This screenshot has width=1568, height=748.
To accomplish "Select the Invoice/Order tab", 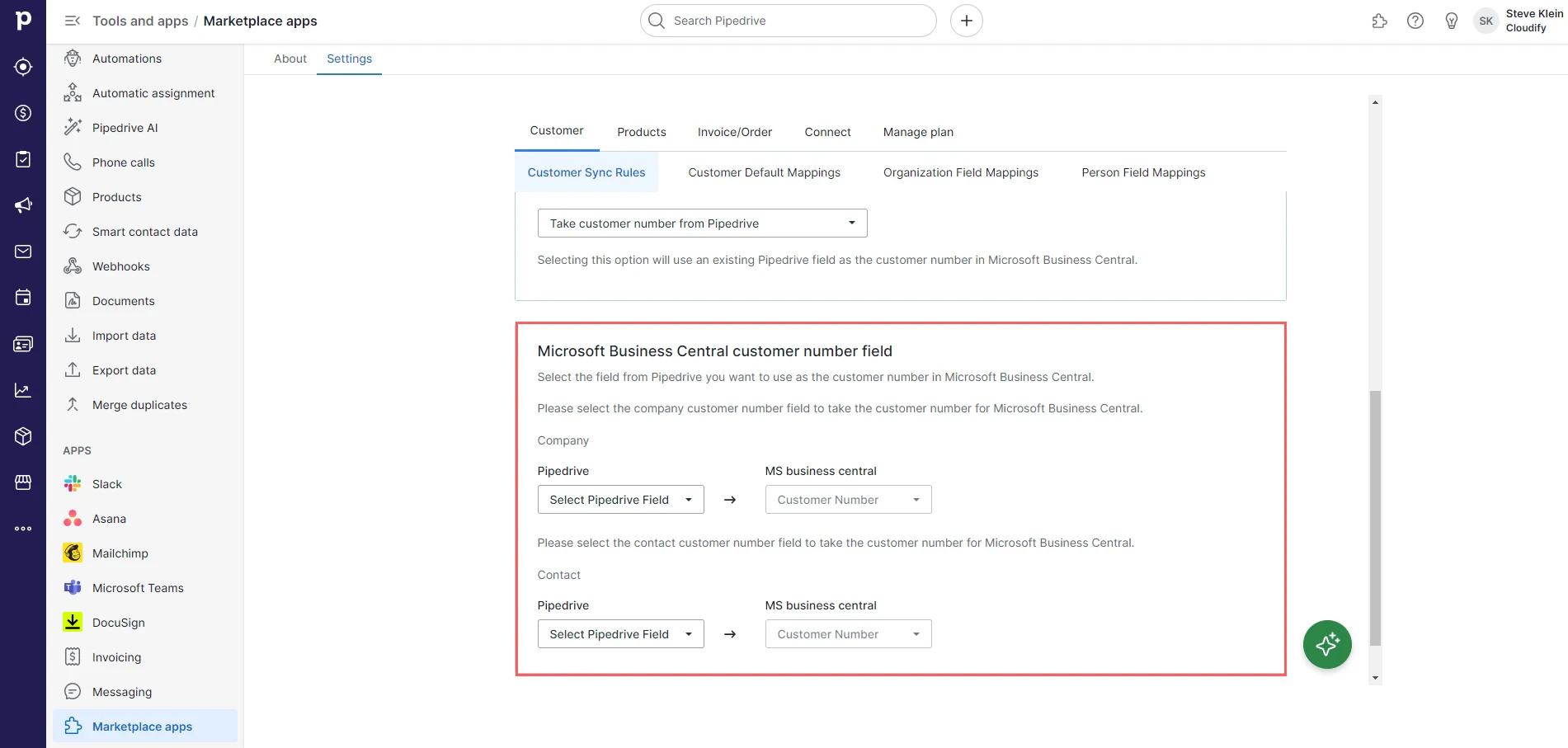I will pos(735,132).
